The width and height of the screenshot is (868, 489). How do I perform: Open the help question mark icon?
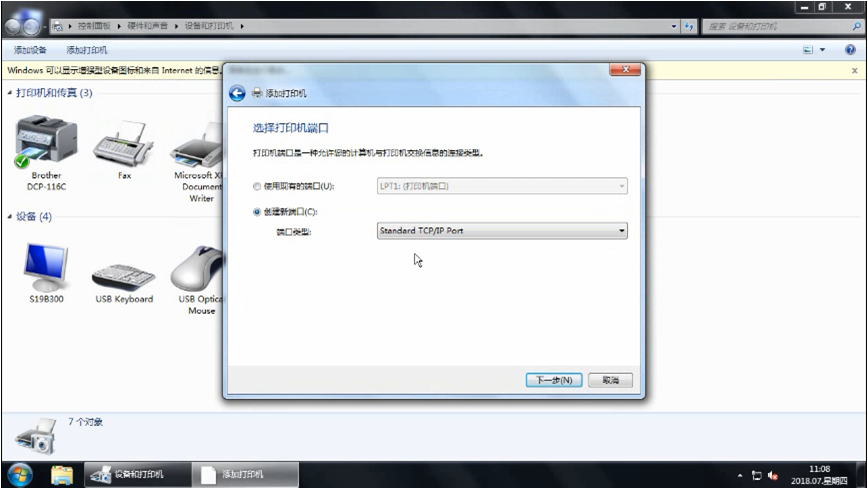coord(850,50)
